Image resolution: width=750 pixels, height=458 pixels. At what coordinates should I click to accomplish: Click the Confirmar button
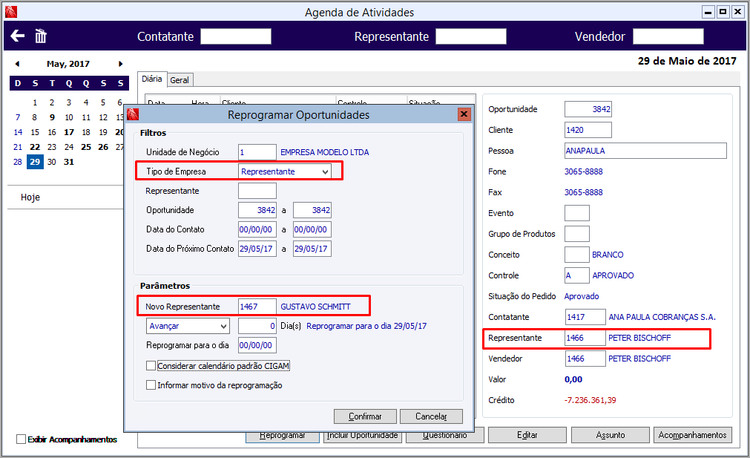click(x=365, y=416)
